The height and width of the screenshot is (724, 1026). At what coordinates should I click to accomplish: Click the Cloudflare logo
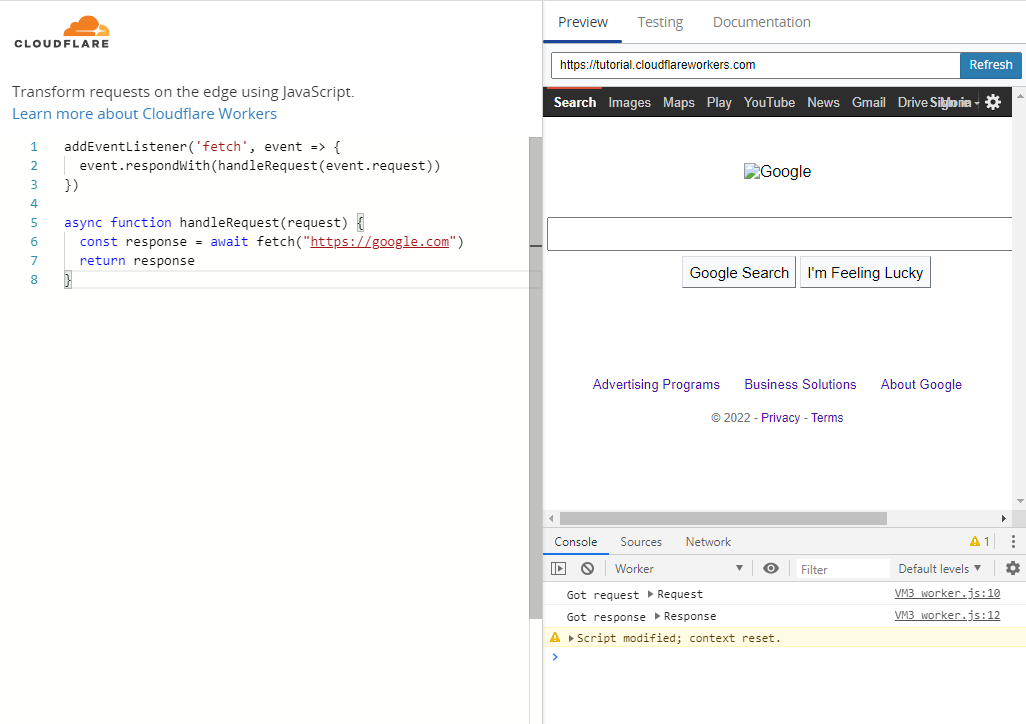click(x=62, y=32)
